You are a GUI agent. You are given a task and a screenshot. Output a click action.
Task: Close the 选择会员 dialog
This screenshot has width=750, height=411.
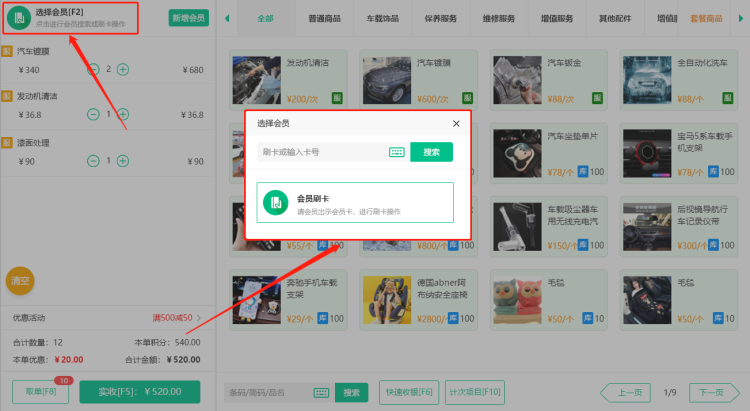[456, 123]
